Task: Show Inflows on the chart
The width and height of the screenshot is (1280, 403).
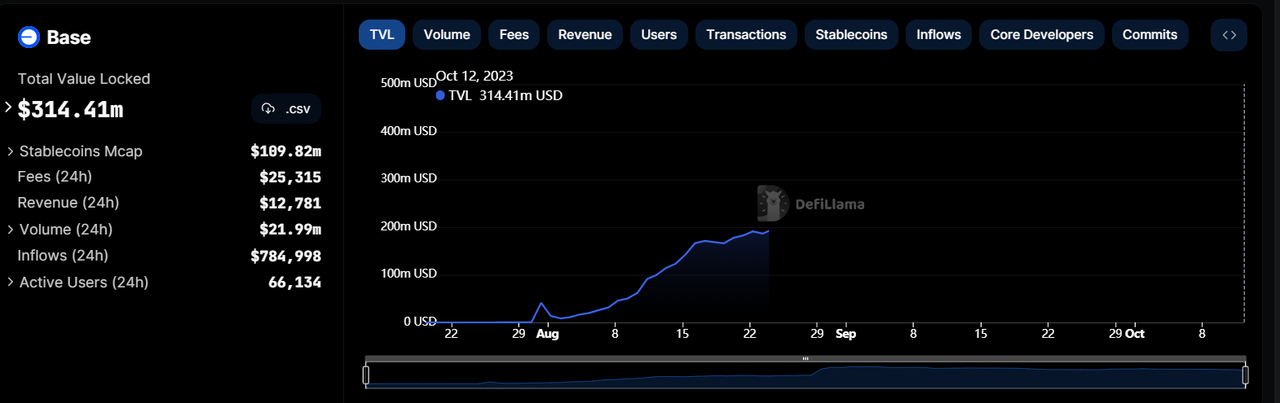Action: 939,35
